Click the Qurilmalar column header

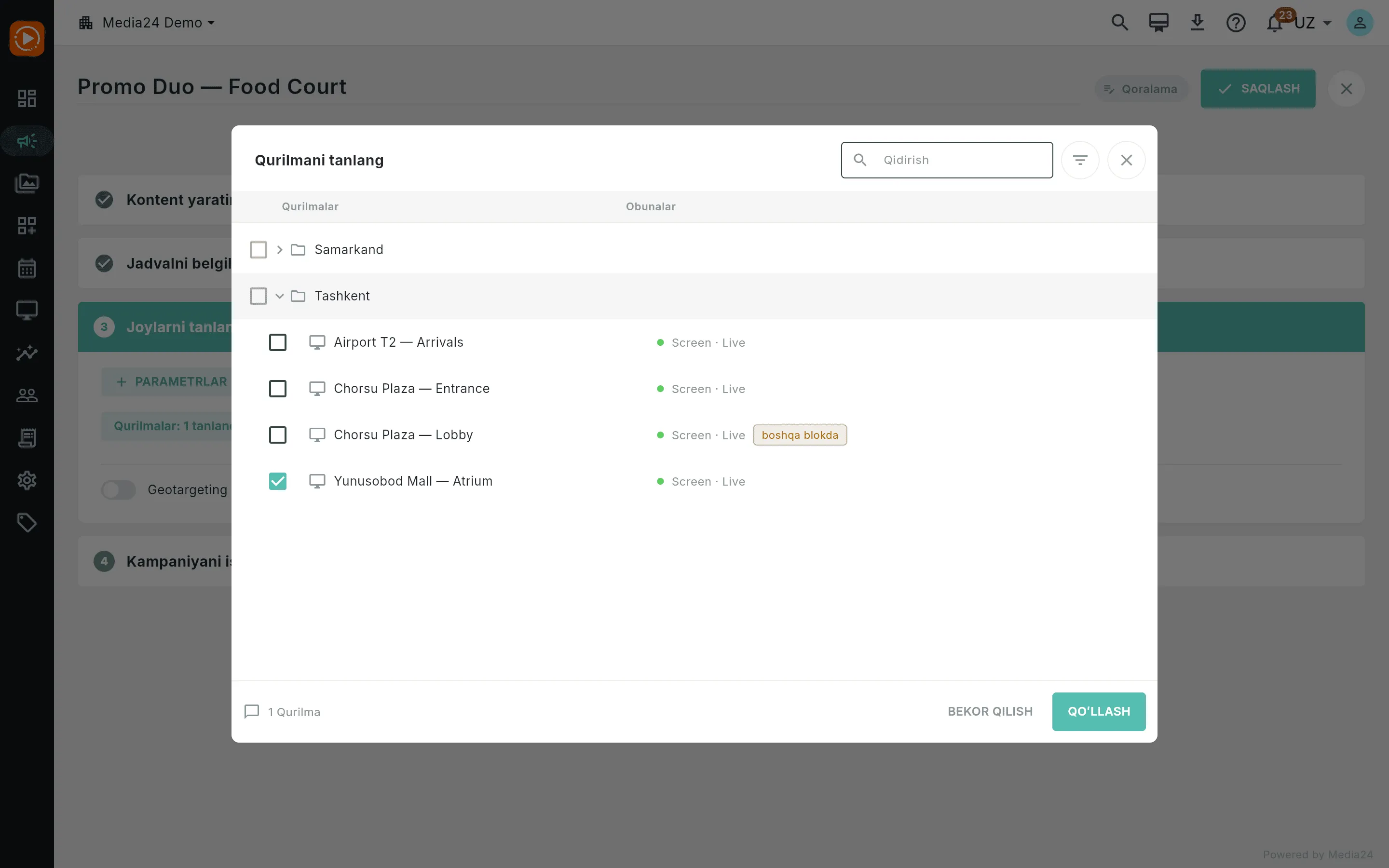click(x=310, y=207)
